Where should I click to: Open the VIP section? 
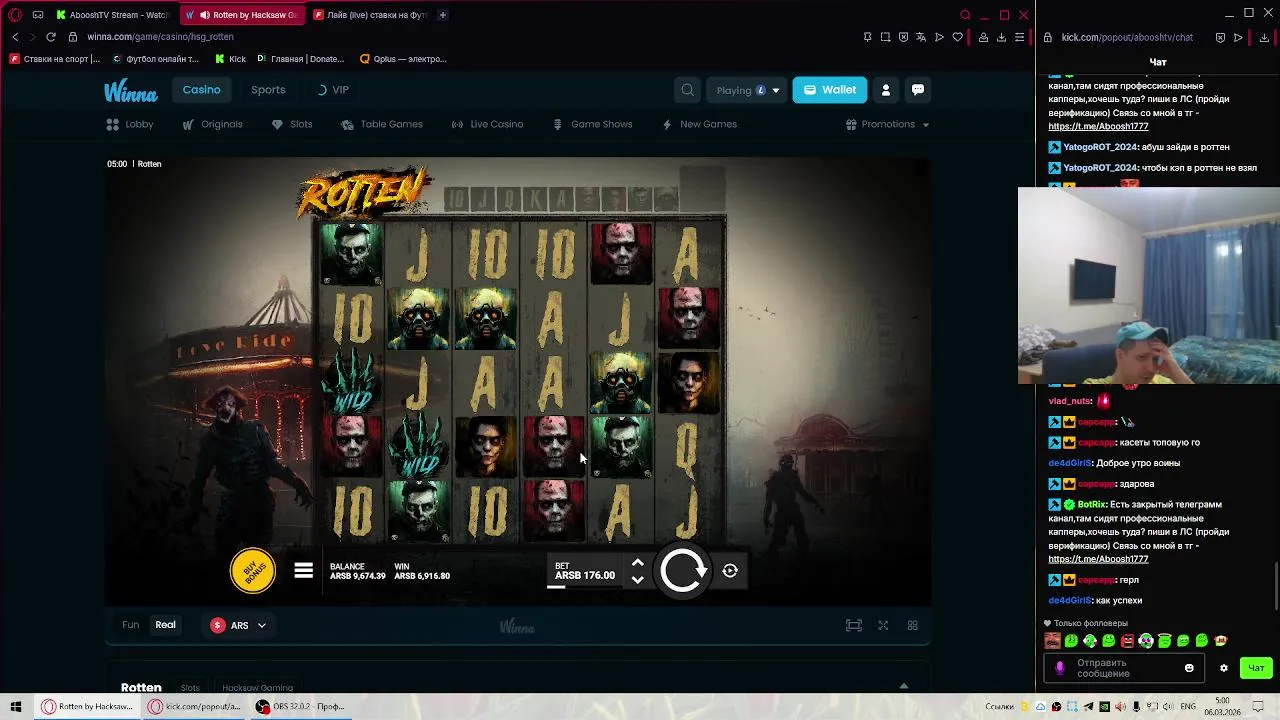click(333, 90)
